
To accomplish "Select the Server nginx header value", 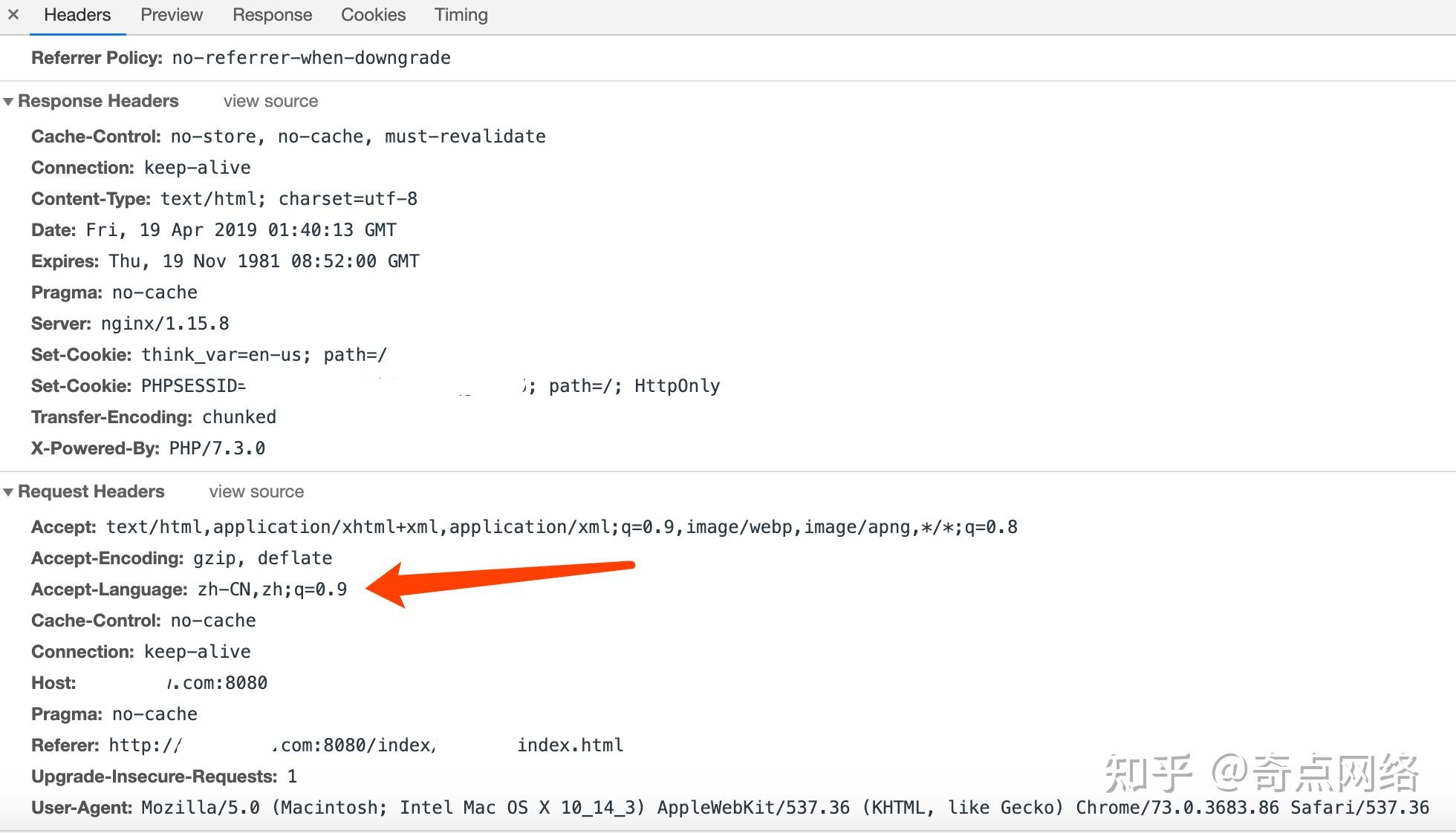I will coord(164,323).
